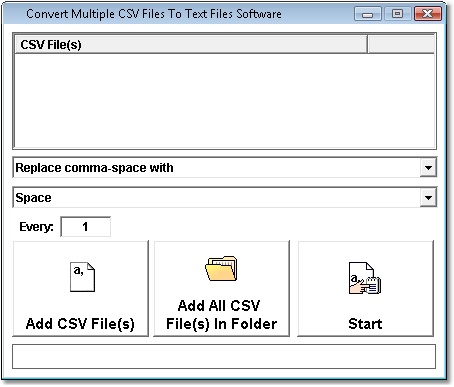Focus the Every number input field

[85, 227]
